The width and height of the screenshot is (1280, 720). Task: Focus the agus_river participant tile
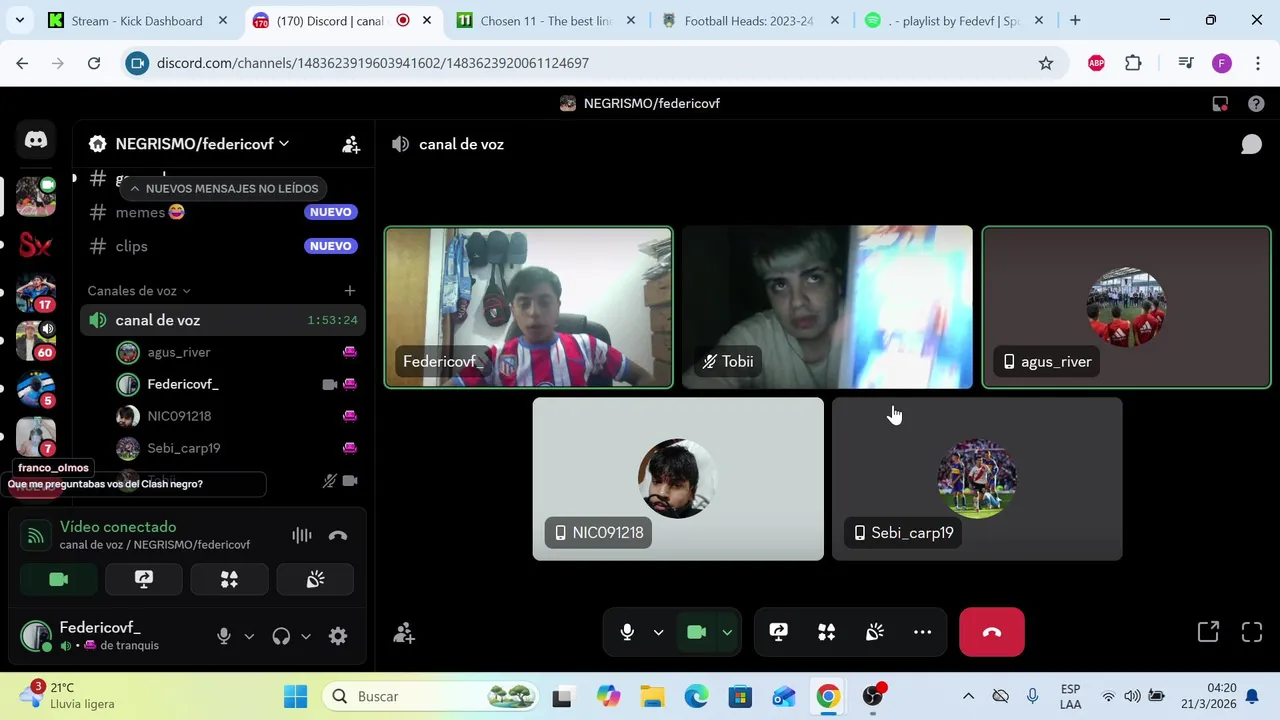click(1126, 307)
